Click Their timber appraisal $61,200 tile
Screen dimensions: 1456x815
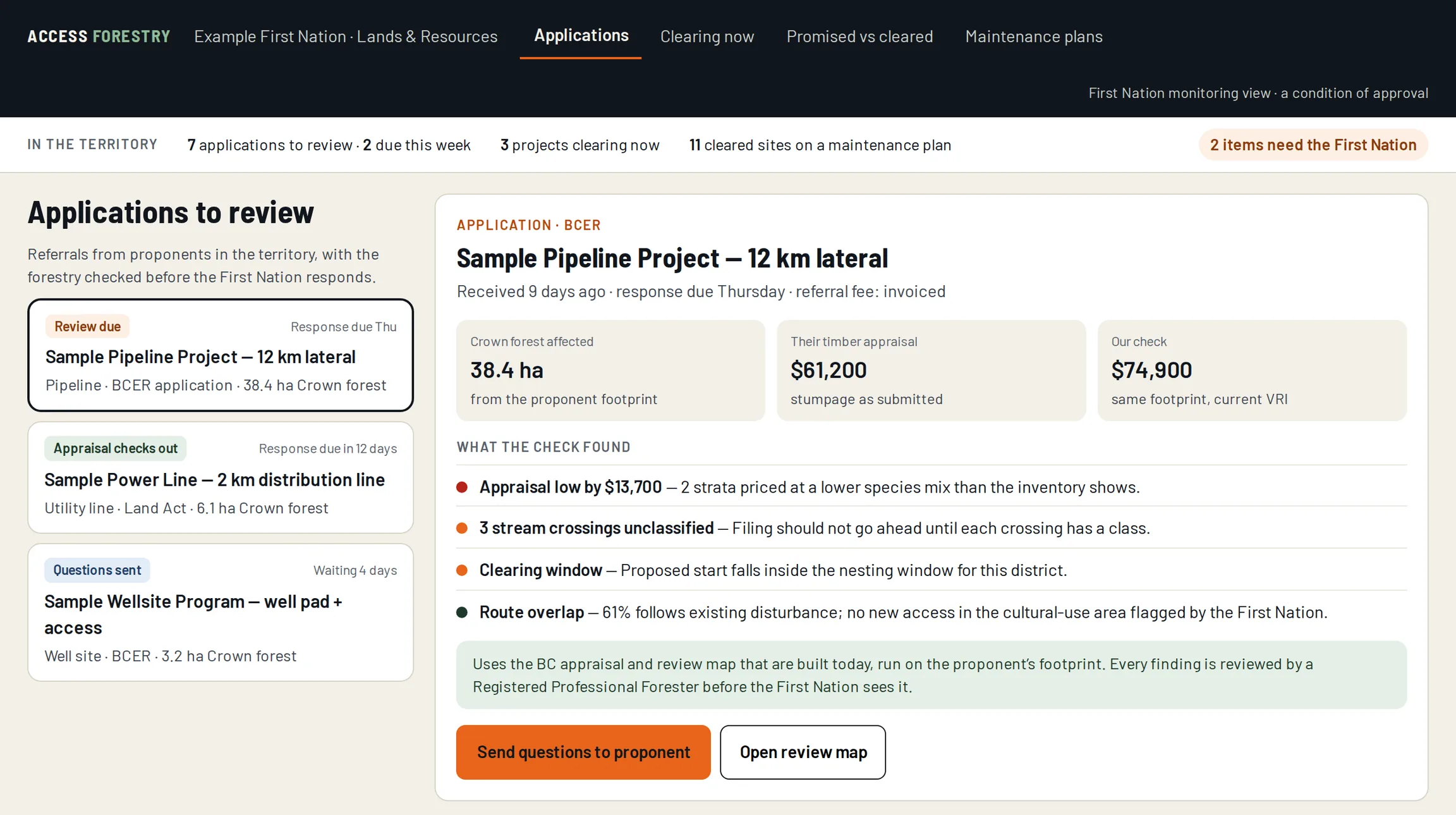pos(931,371)
